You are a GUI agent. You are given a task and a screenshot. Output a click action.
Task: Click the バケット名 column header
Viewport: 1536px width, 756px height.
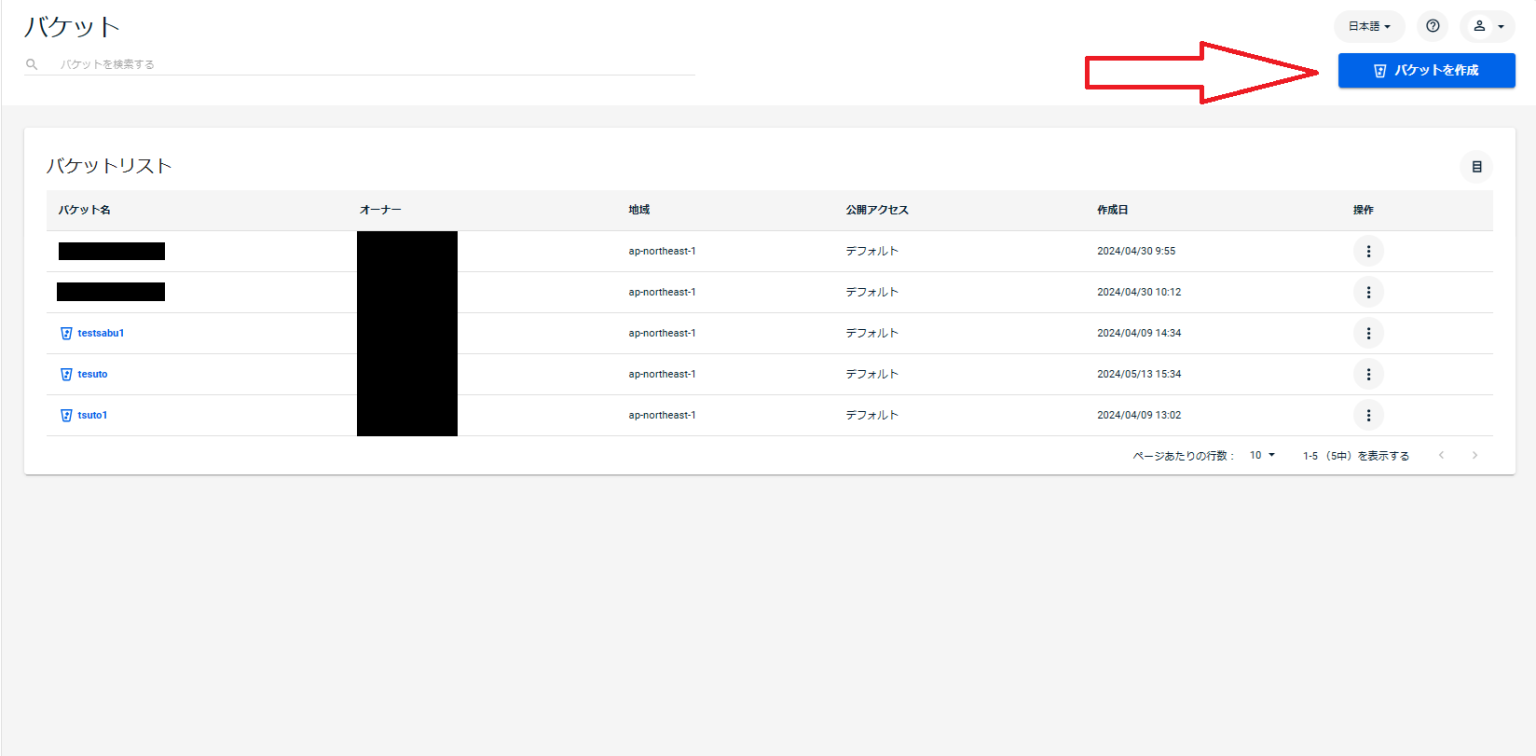[84, 210]
